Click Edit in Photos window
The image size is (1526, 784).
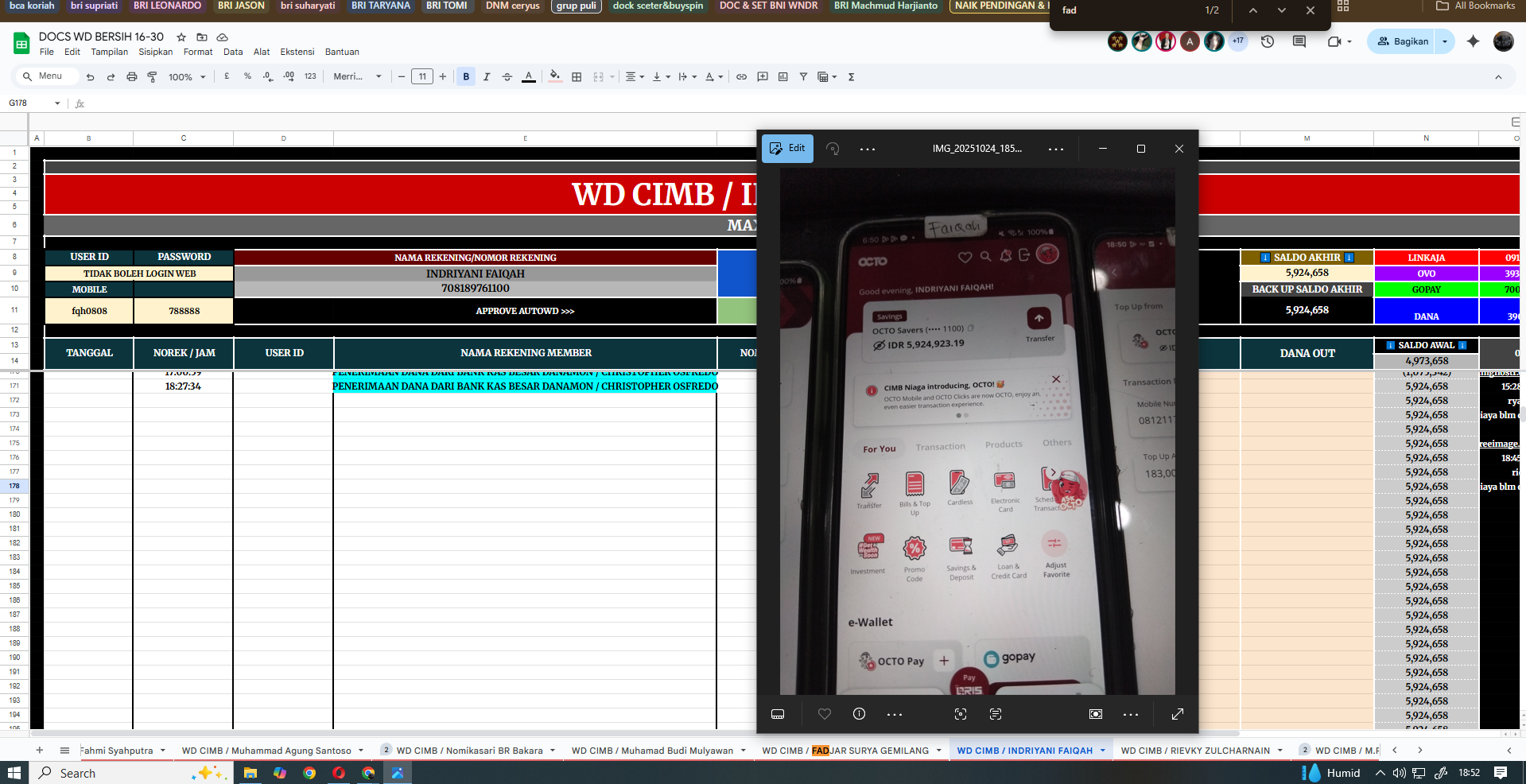pyautogui.click(x=787, y=149)
